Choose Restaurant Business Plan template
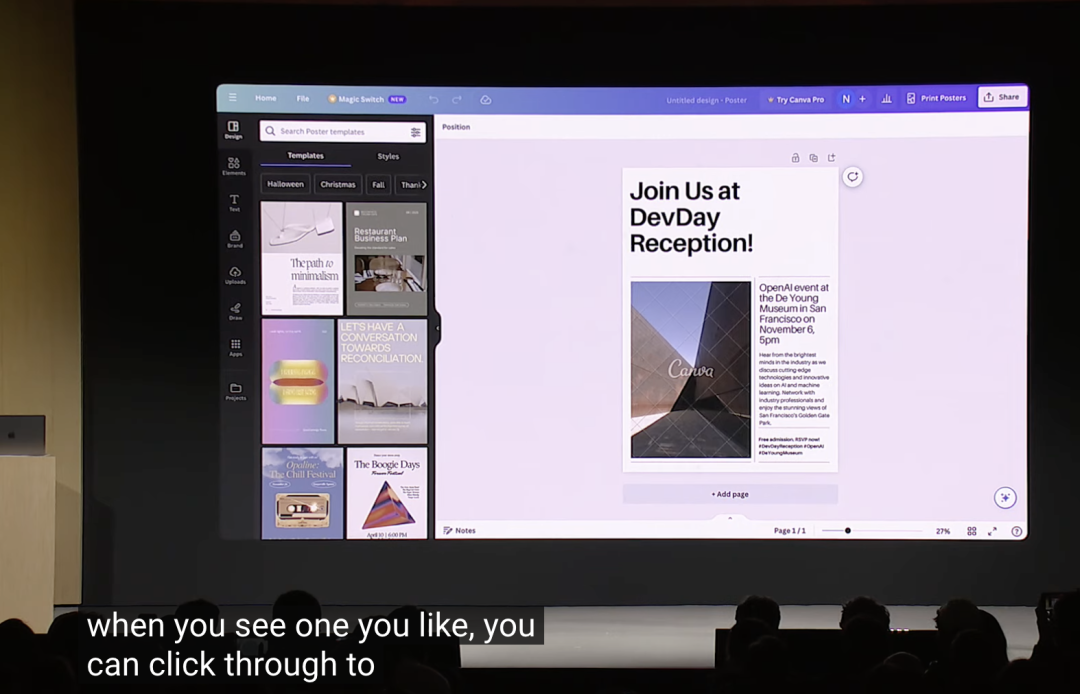This screenshot has height=694, width=1080. click(x=386, y=258)
